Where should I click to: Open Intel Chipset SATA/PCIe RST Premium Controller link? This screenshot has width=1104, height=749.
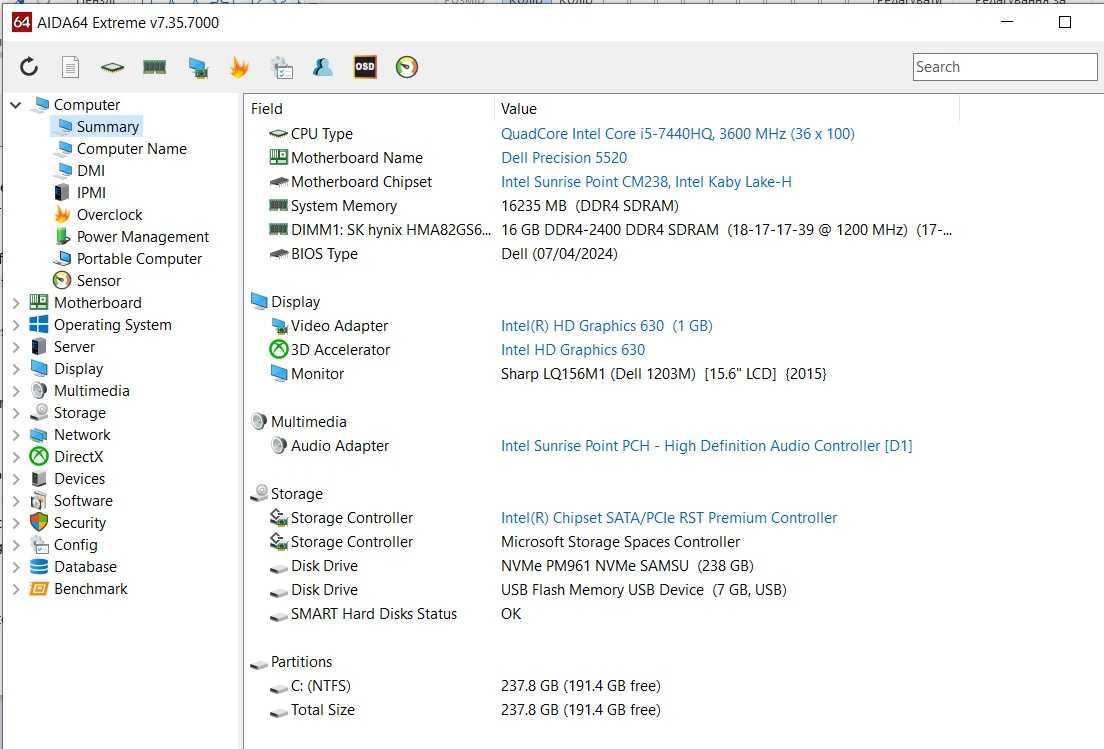pyautogui.click(x=669, y=517)
